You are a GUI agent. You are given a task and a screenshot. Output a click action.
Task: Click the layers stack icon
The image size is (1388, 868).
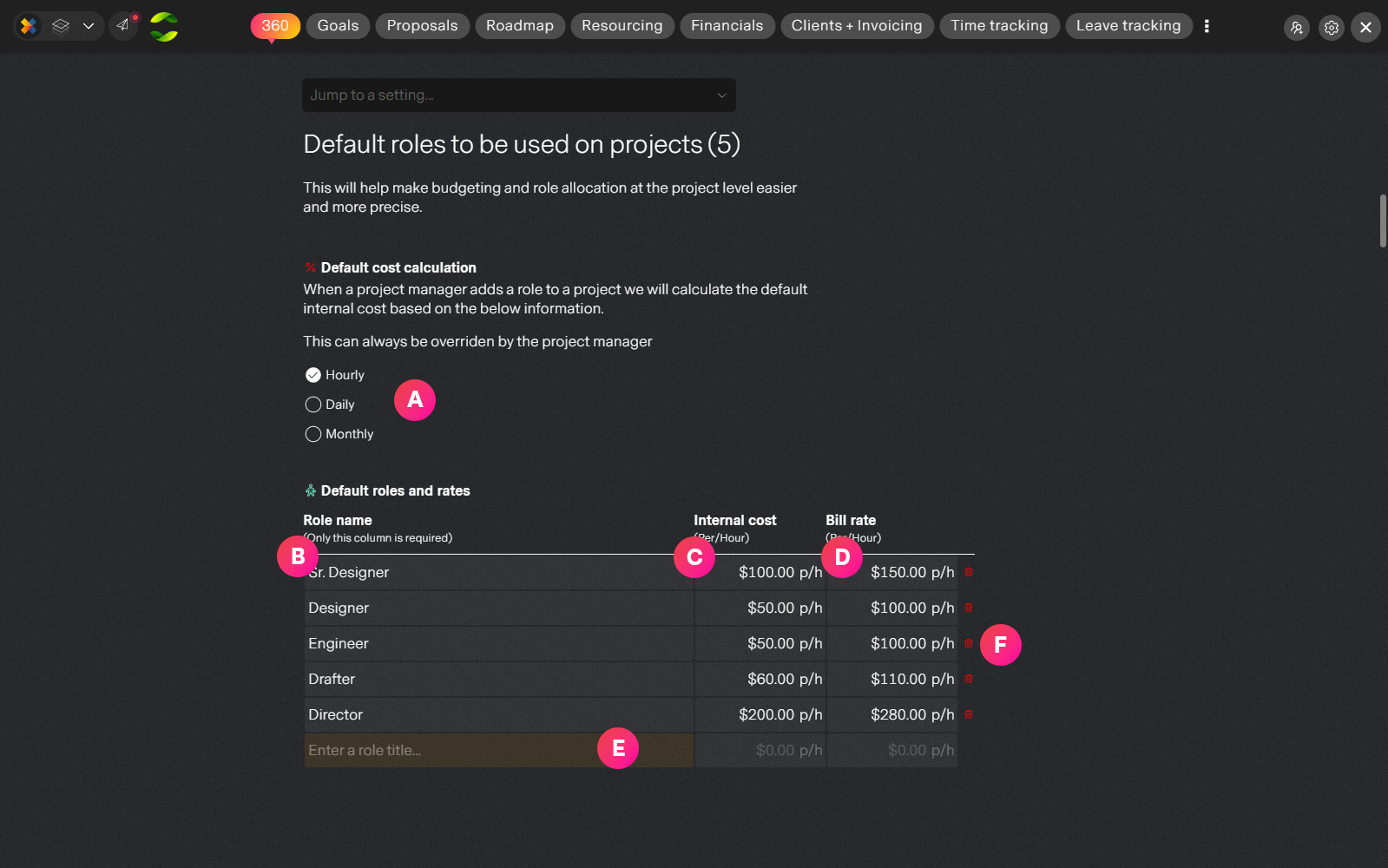(60, 25)
